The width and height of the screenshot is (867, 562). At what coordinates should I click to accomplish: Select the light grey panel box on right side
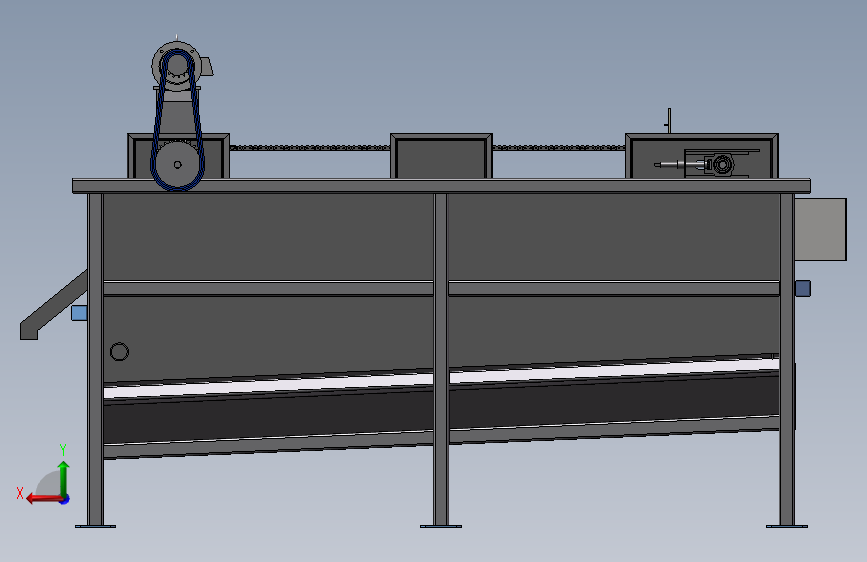coord(821,229)
